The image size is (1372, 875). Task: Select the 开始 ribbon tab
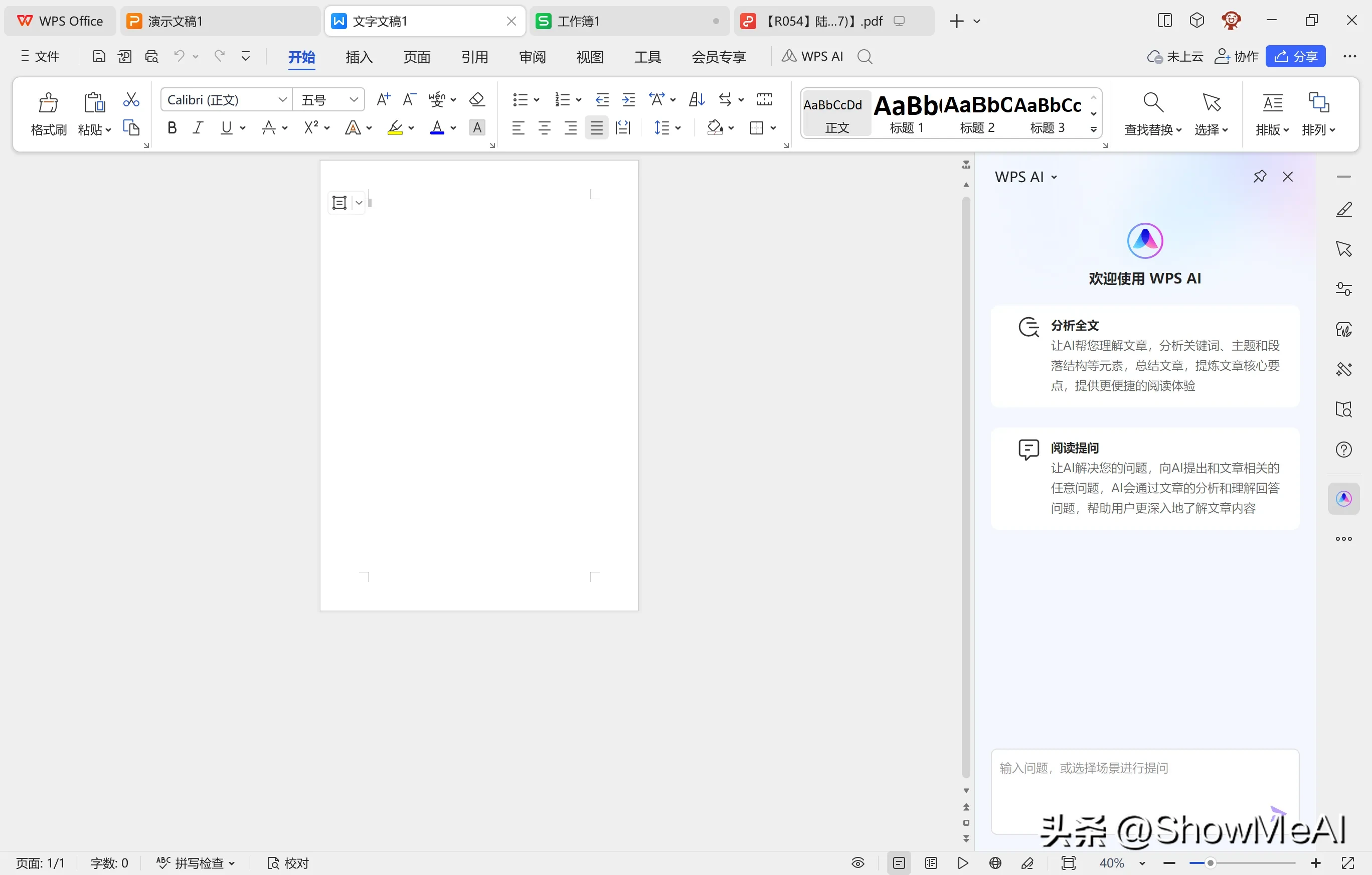(302, 56)
